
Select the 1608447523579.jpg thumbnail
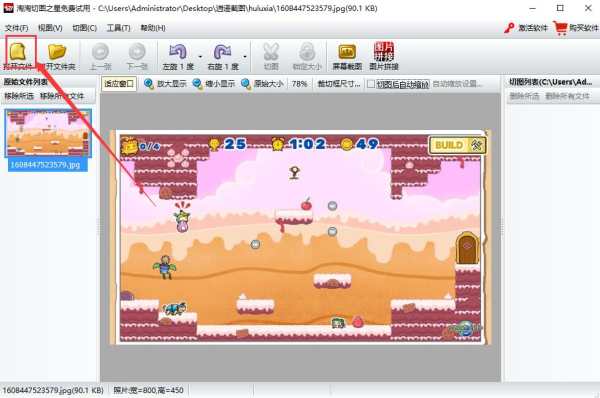pyautogui.click(x=48, y=133)
